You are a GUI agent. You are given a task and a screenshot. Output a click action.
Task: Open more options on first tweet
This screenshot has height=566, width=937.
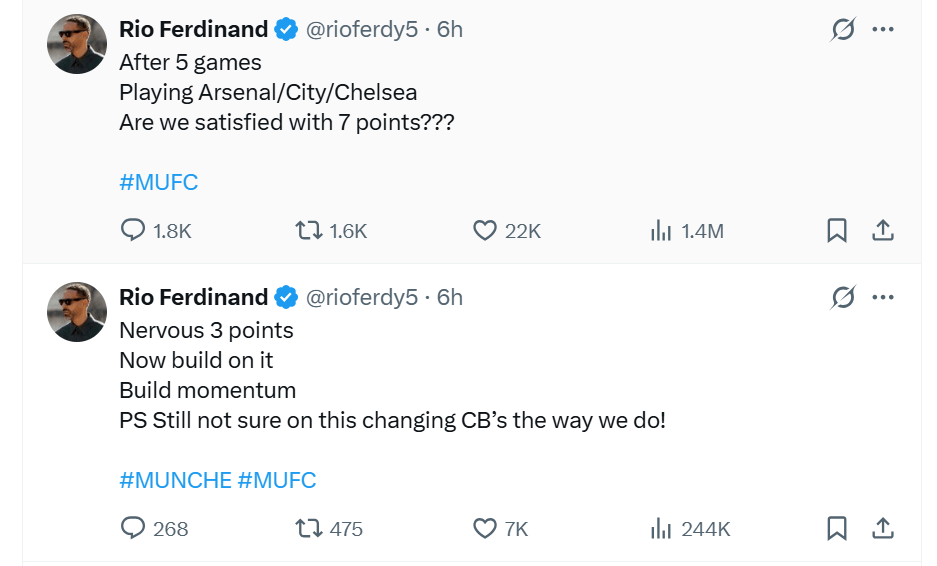click(x=882, y=30)
